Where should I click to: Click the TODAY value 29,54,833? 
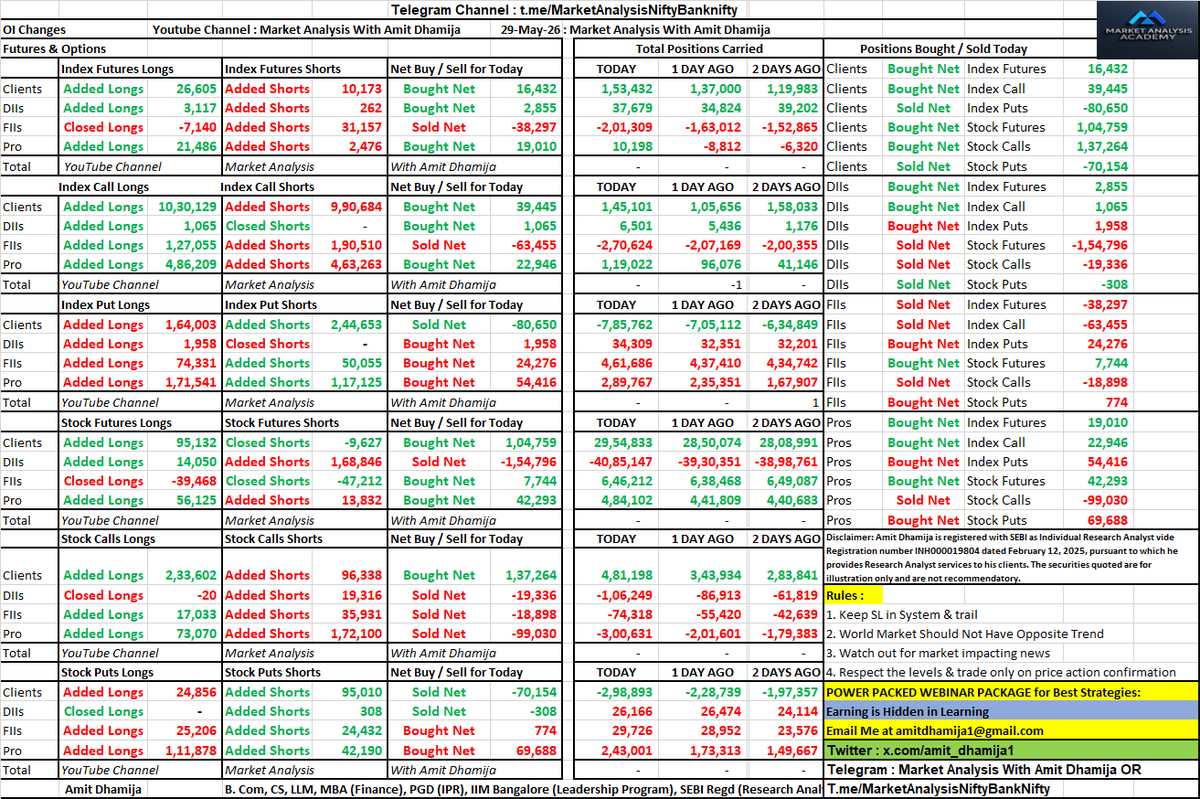click(623, 443)
